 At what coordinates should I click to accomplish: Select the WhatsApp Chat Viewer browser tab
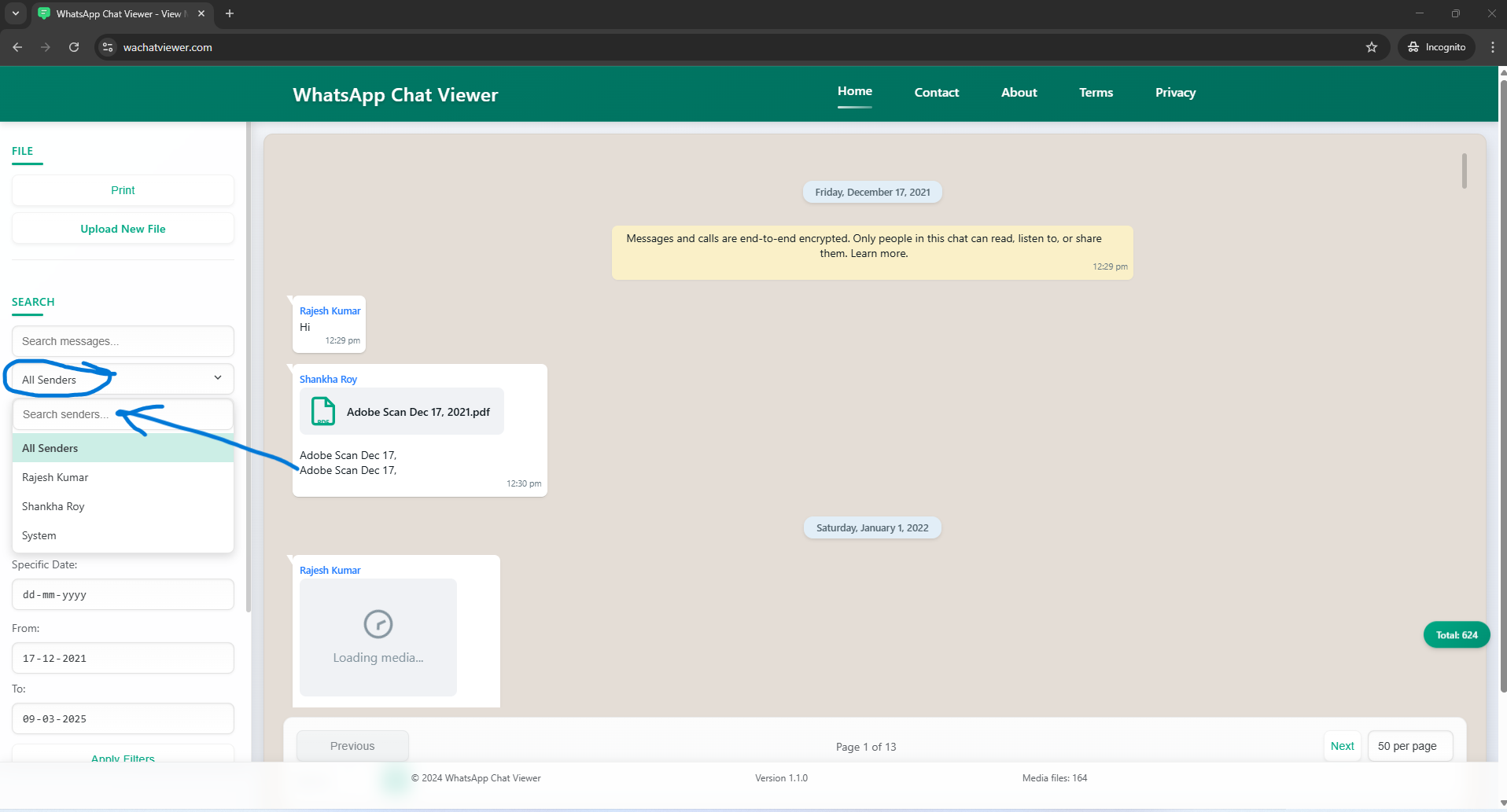(118, 13)
